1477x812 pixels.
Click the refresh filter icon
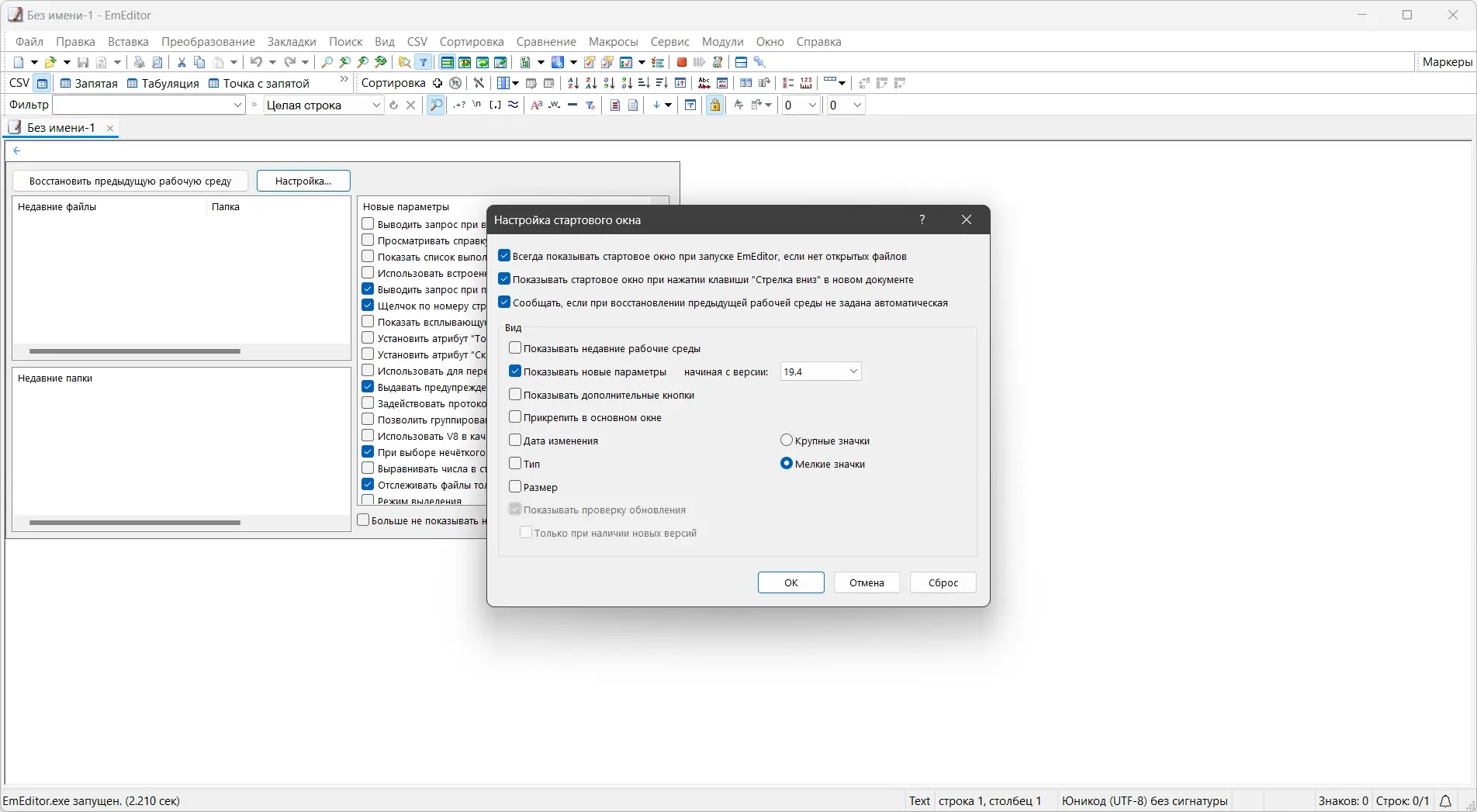pos(393,105)
